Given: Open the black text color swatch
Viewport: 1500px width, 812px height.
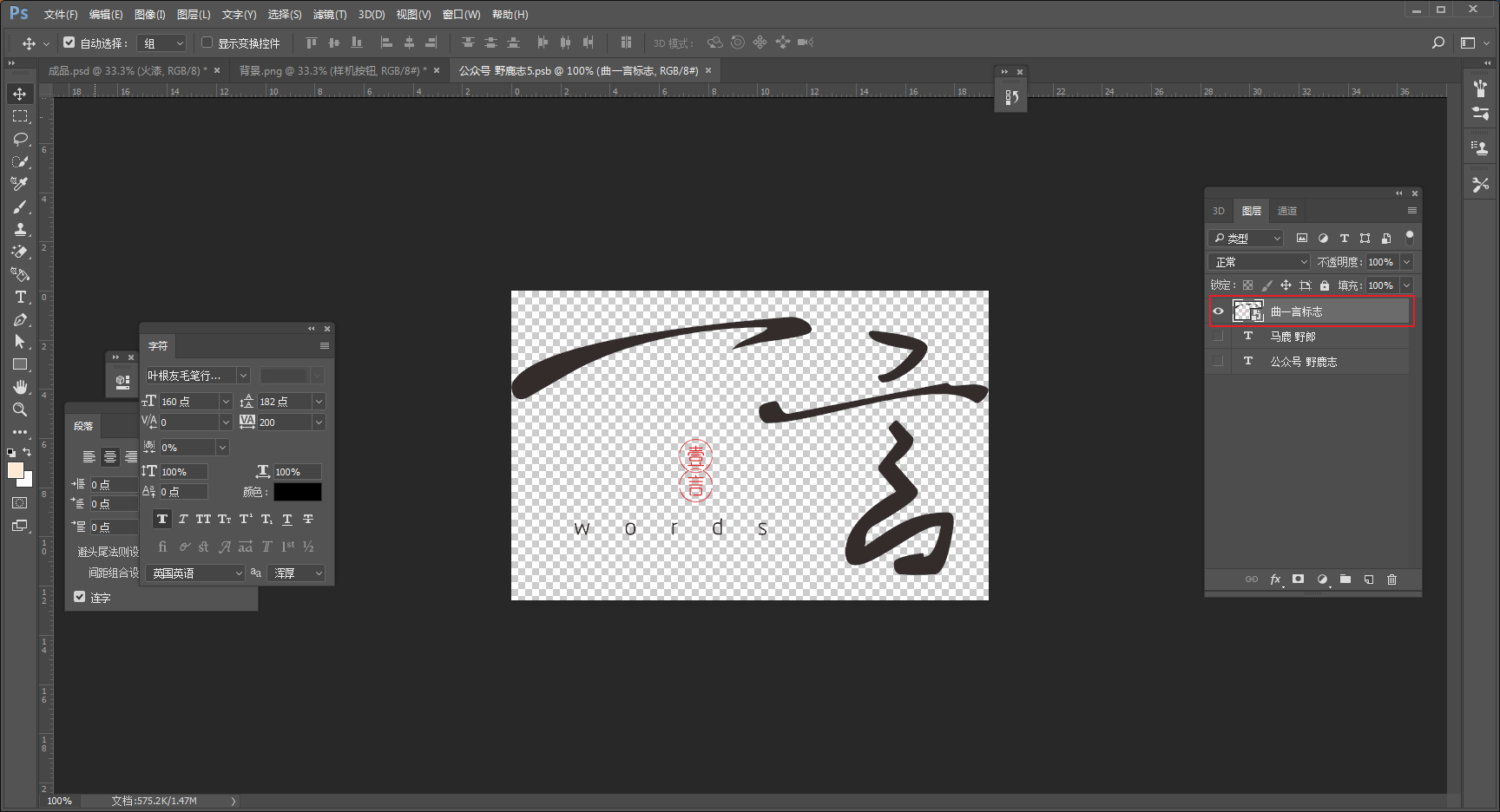Looking at the screenshot, I should pos(298,492).
